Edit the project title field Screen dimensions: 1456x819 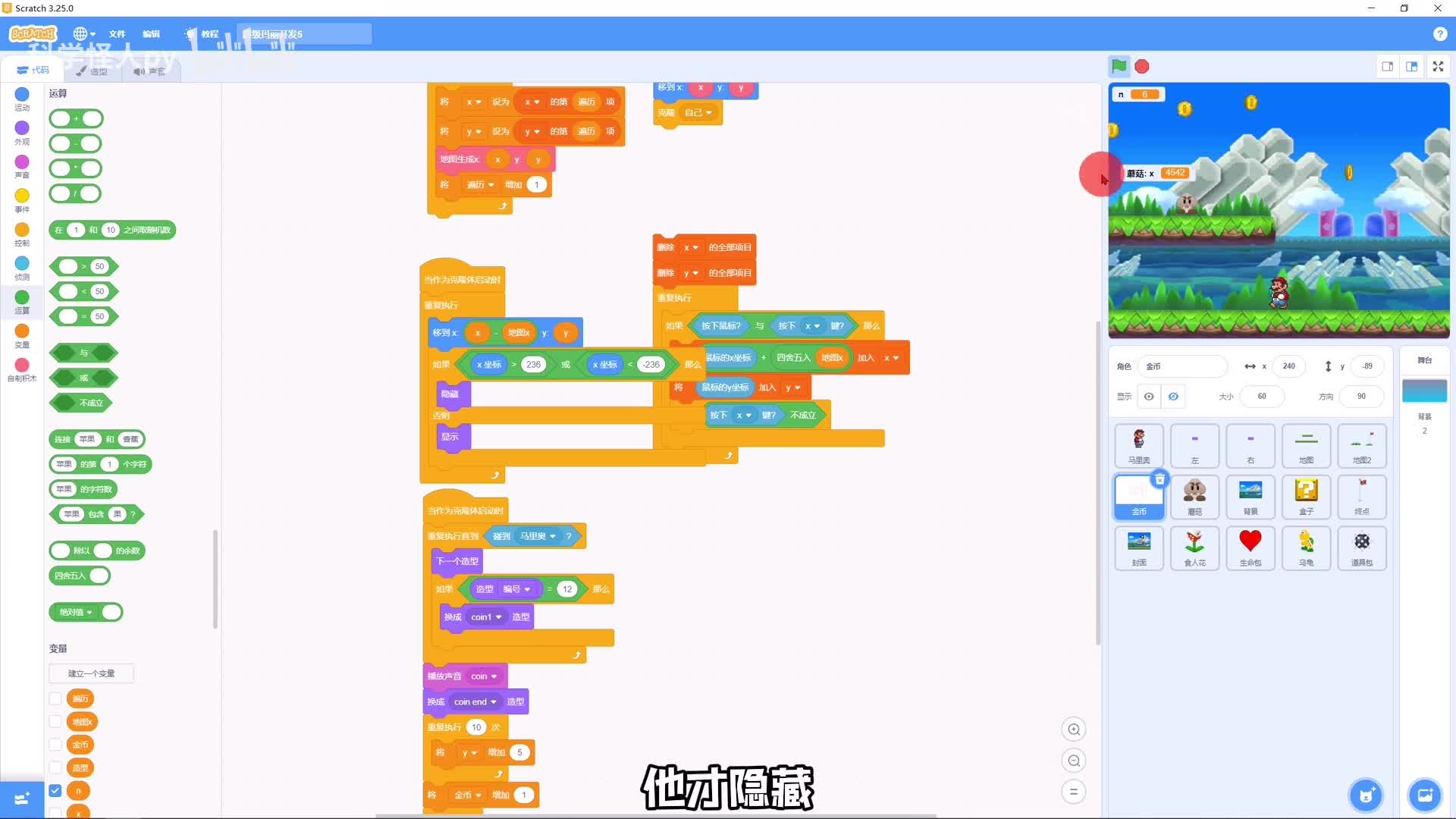[x=303, y=34]
